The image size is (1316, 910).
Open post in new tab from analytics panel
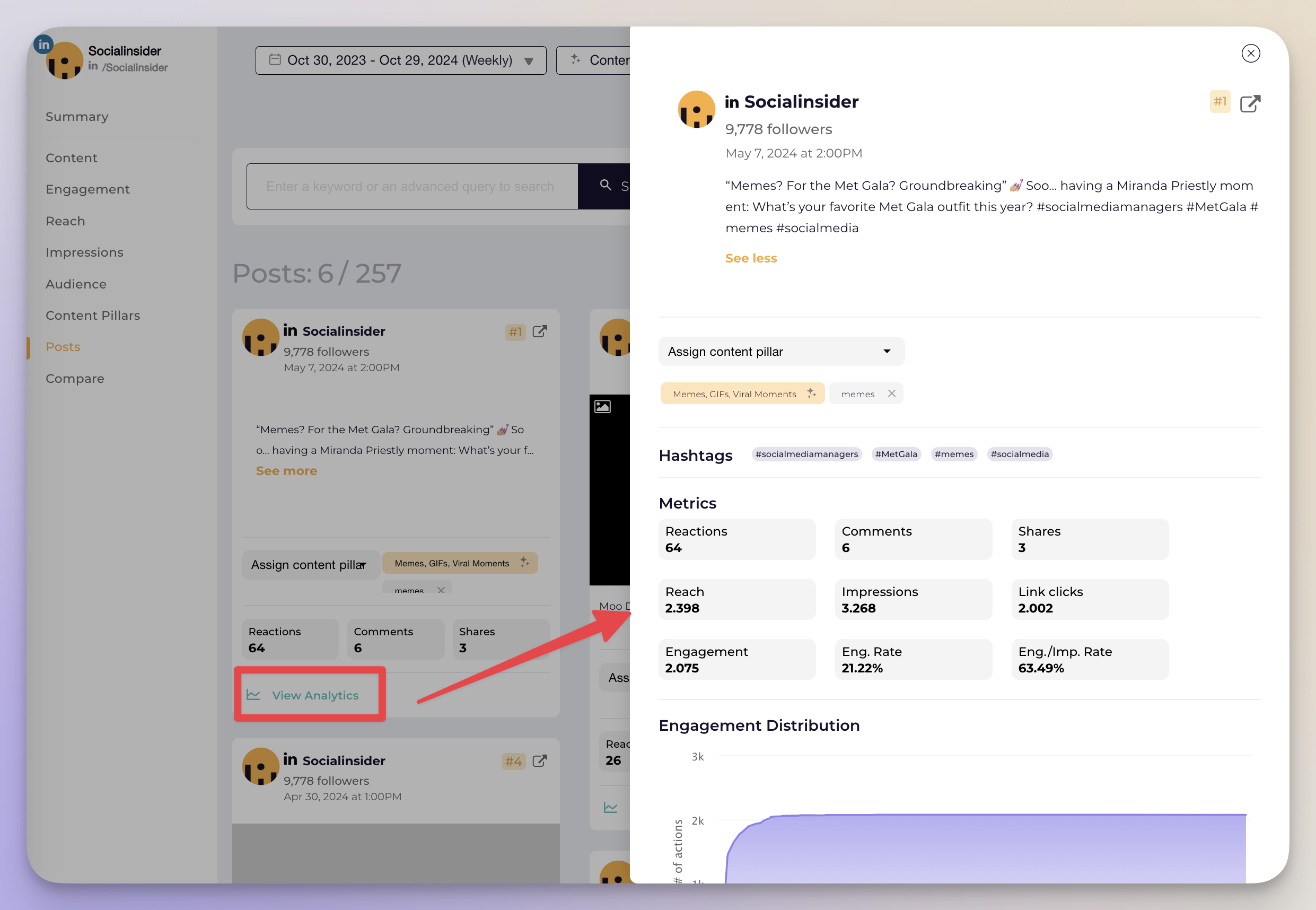point(1250,103)
